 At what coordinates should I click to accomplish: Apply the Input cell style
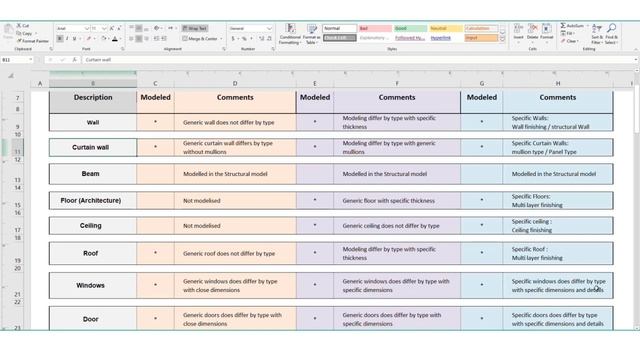point(481,38)
